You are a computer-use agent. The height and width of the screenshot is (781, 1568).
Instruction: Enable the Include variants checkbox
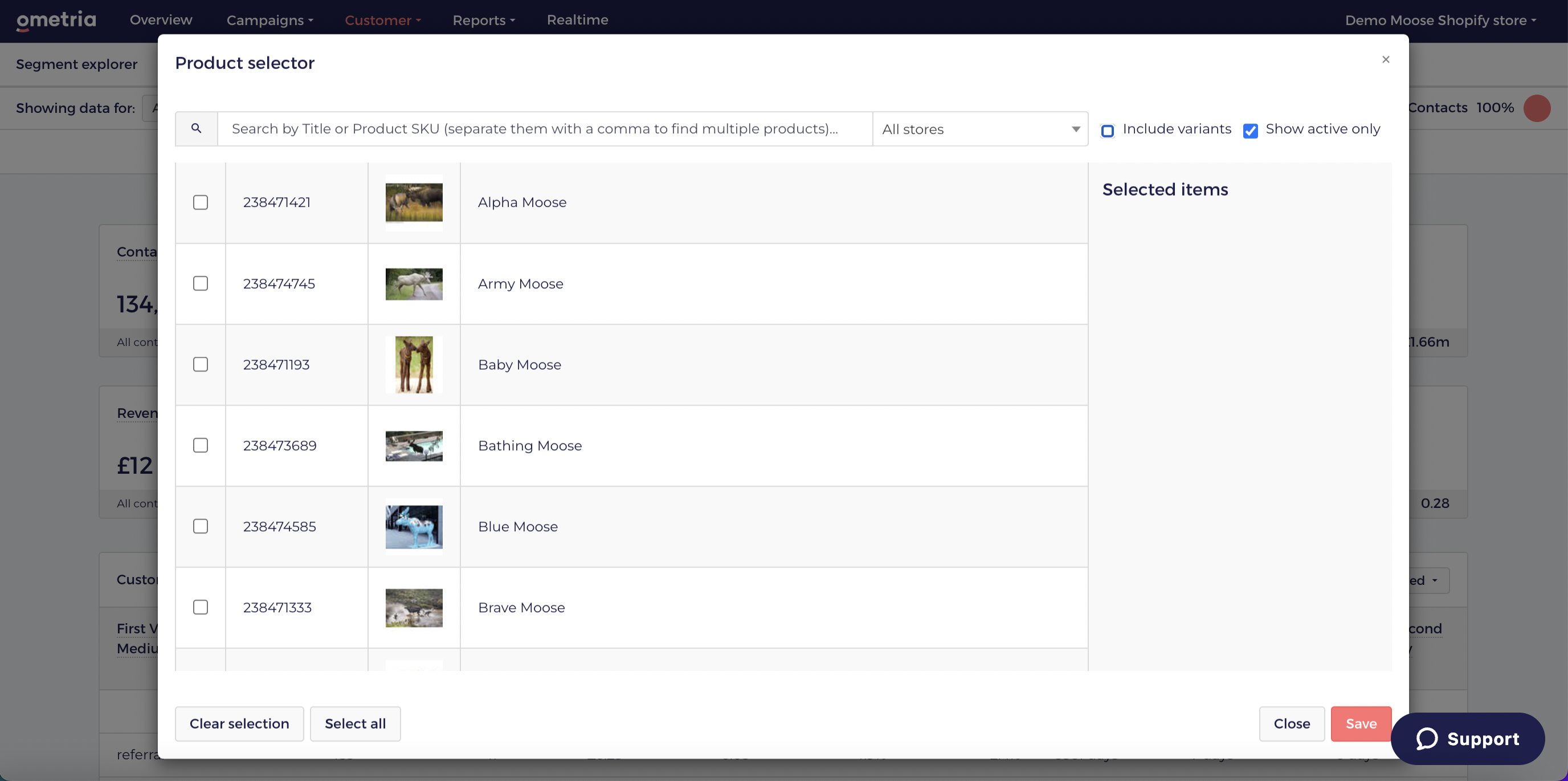[x=1107, y=131]
